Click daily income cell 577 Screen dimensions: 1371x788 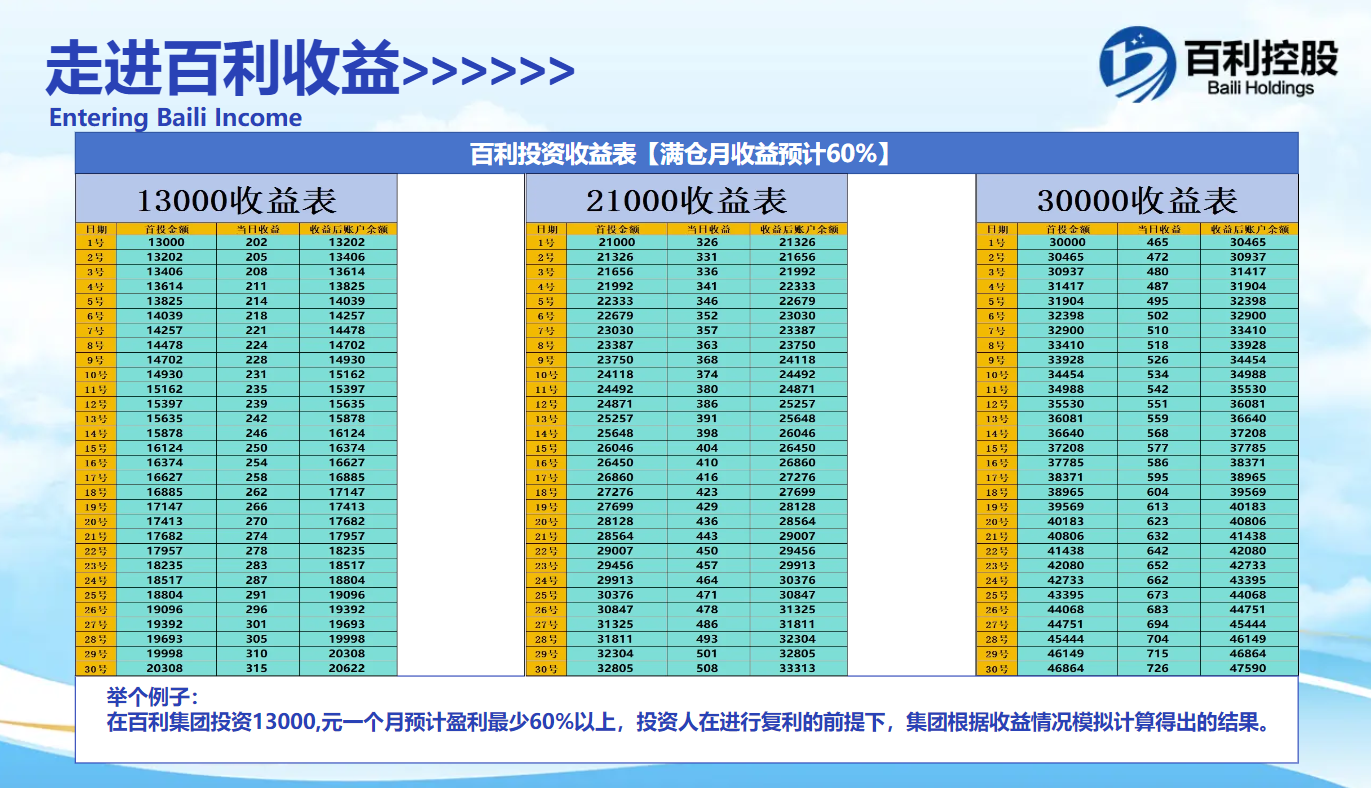pos(1158,448)
